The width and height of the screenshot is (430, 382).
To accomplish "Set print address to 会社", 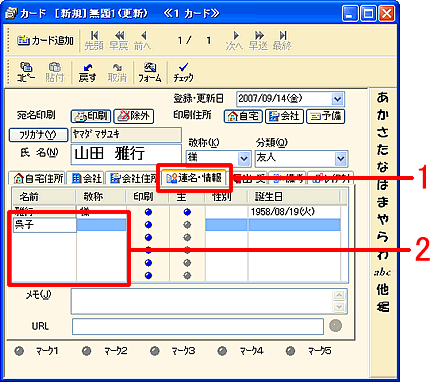I will pyautogui.click(x=284, y=116).
